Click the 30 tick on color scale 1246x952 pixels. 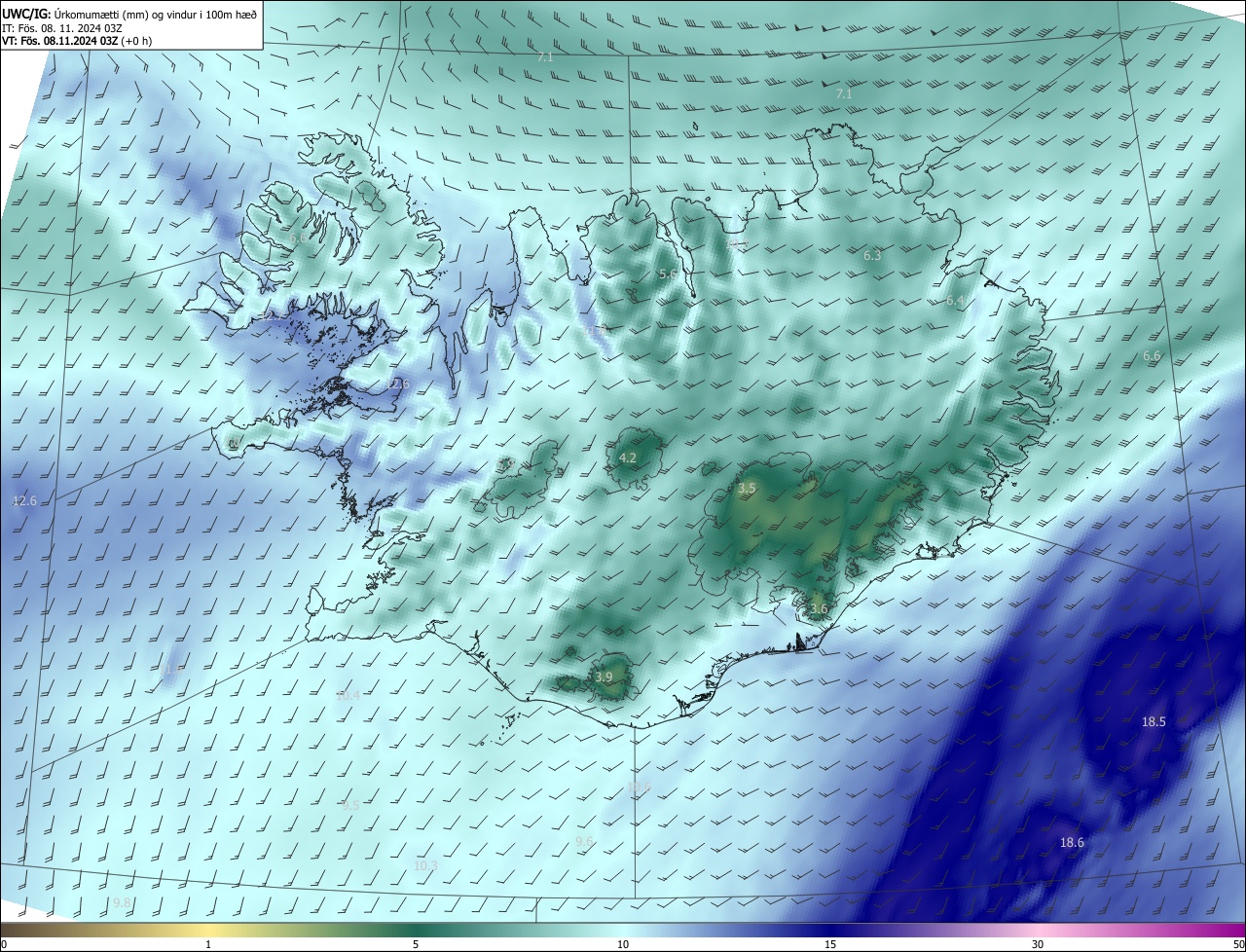pyautogui.click(x=1038, y=944)
